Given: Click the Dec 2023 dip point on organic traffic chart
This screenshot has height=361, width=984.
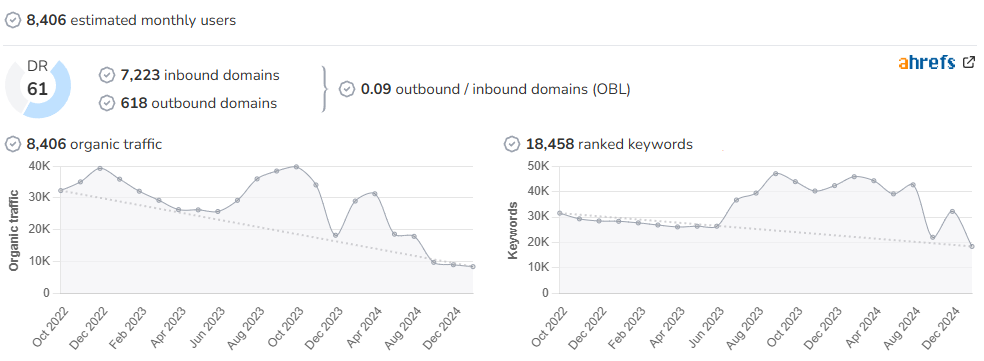Looking at the screenshot, I should click(336, 235).
